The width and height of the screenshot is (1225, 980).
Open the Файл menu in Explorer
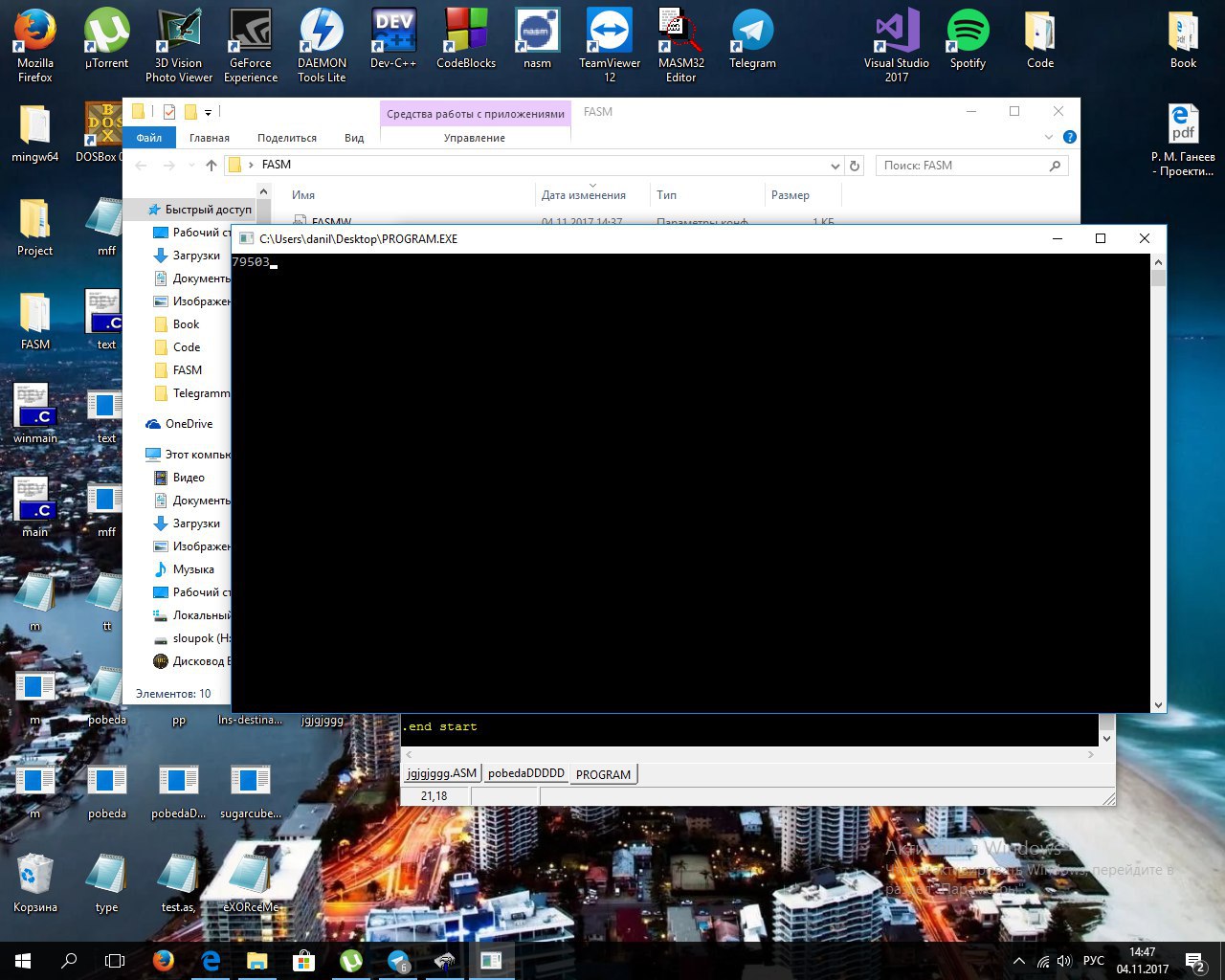(149, 138)
